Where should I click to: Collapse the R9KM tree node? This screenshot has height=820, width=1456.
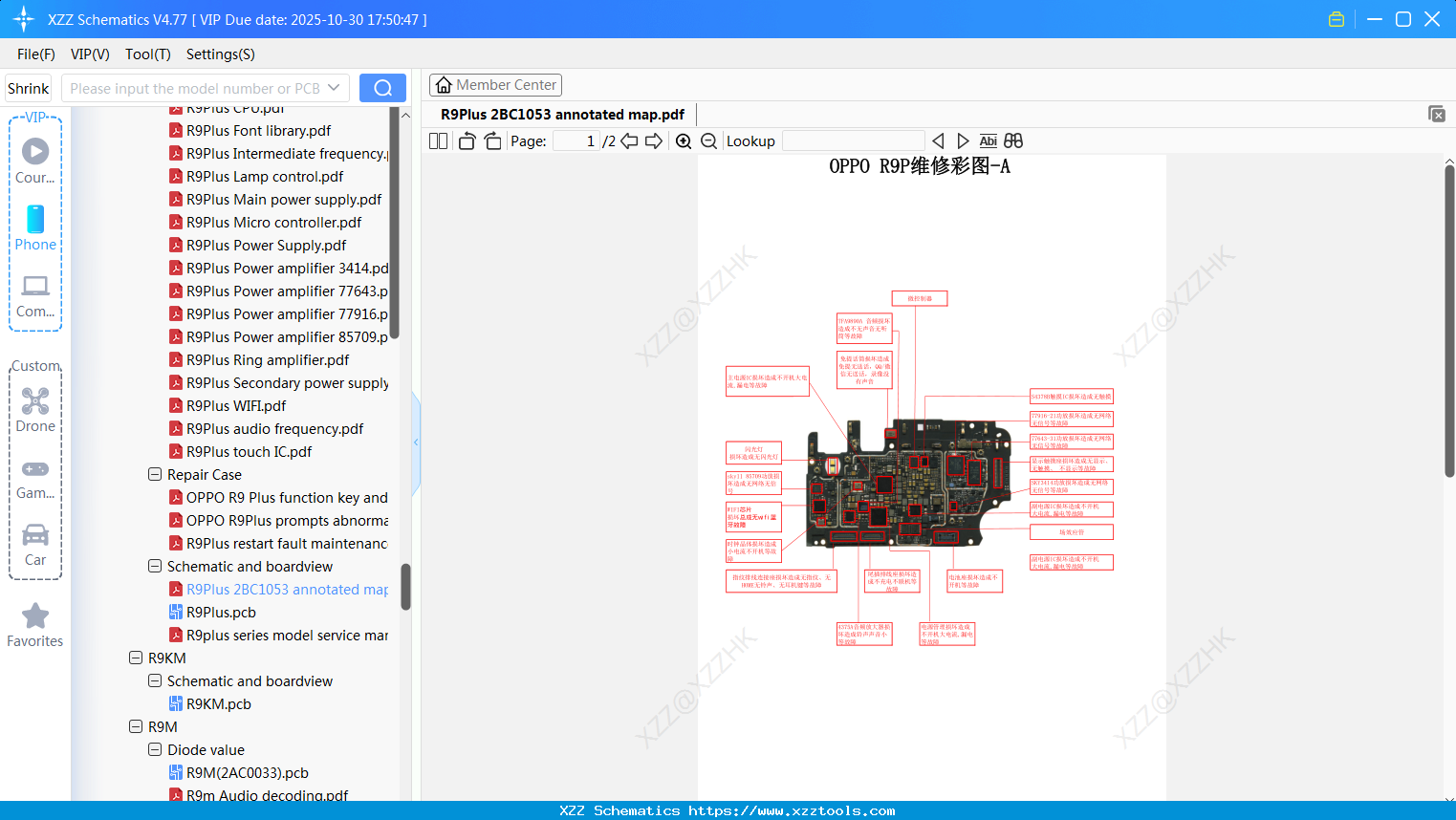click(136, 658)
